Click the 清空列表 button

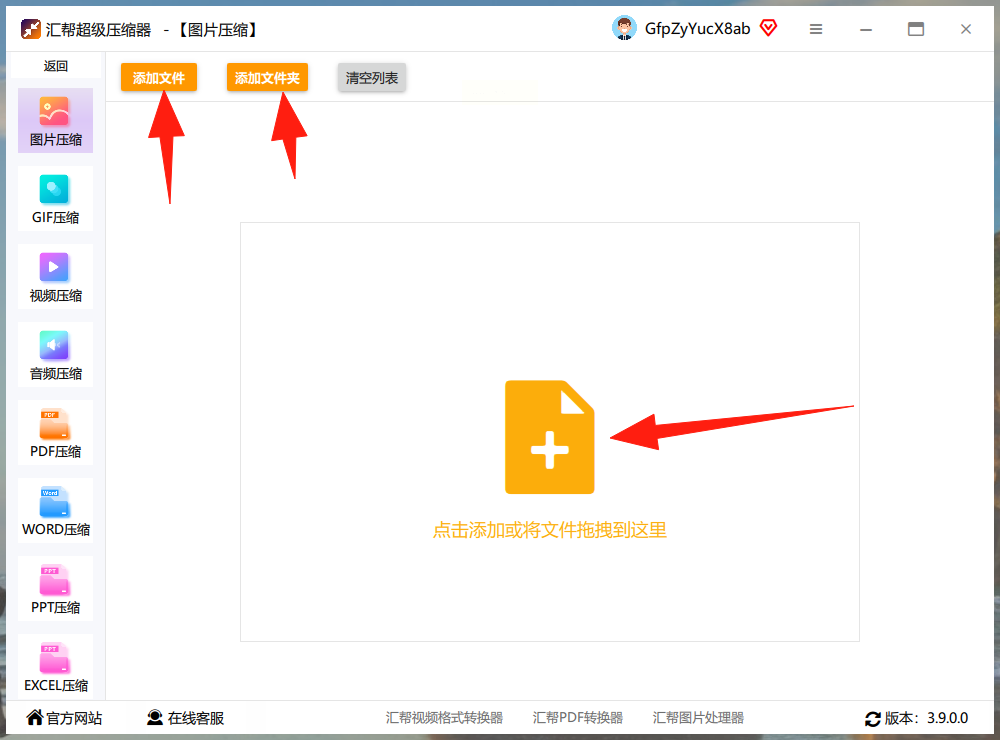click(x=372, y=78)
